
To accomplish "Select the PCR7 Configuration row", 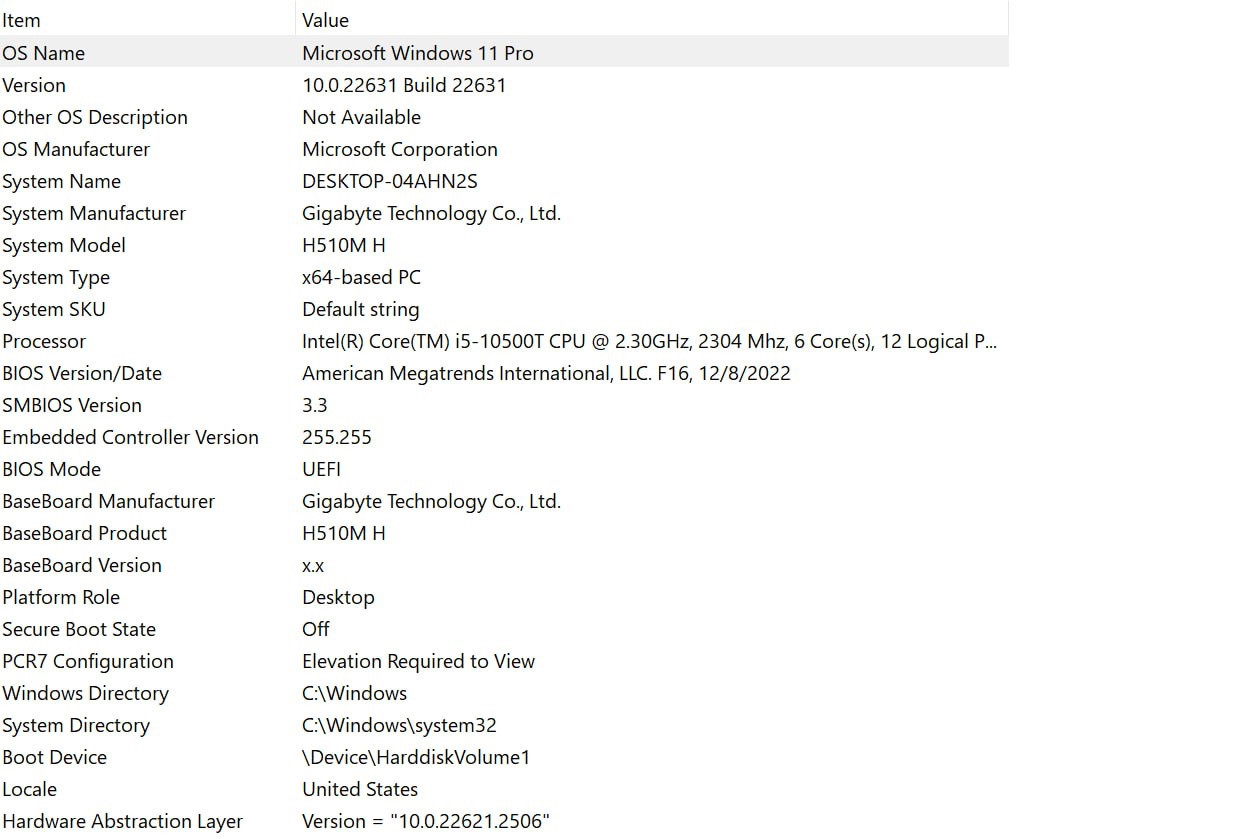I will pyautogui.click(x=88, y=661).
